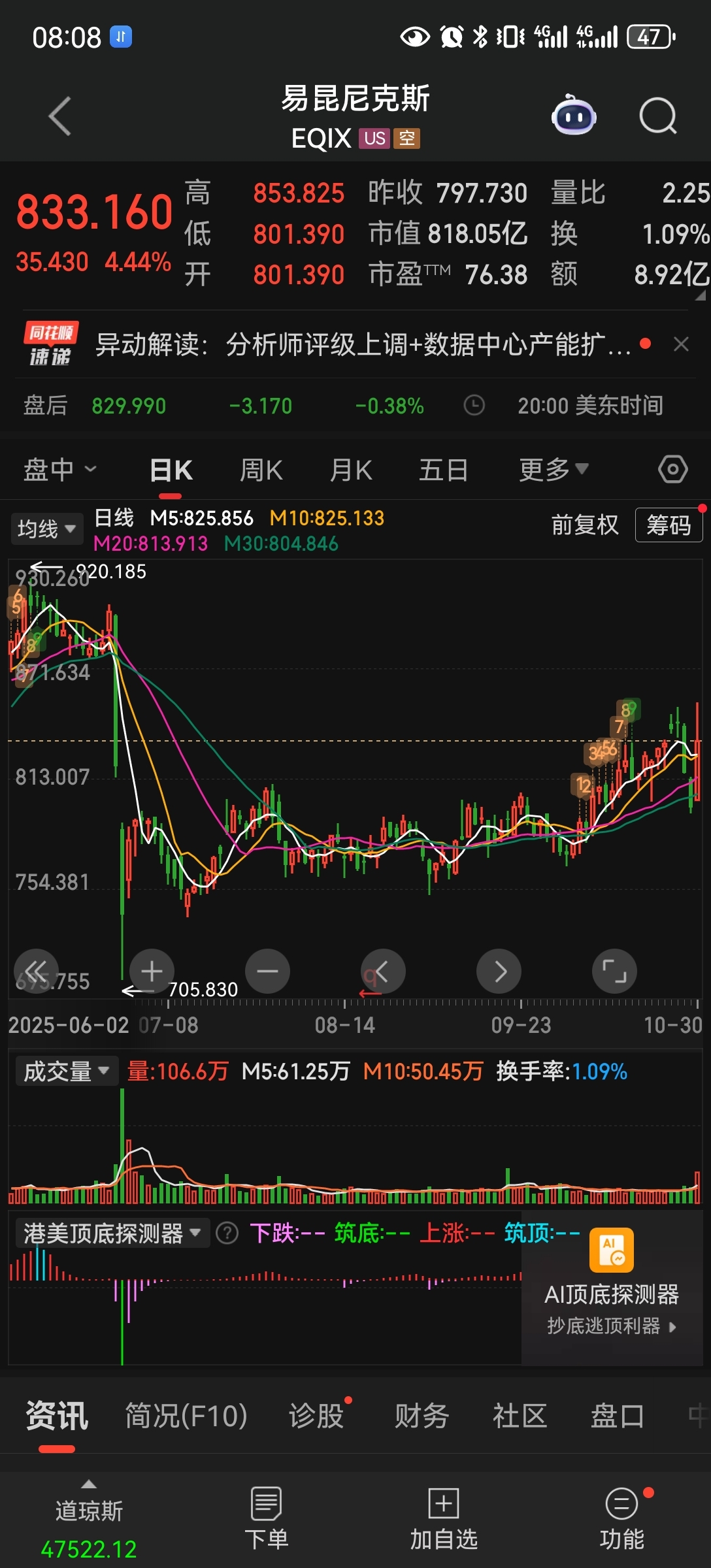Open the AI robot assistant

[x=573, y=116]
